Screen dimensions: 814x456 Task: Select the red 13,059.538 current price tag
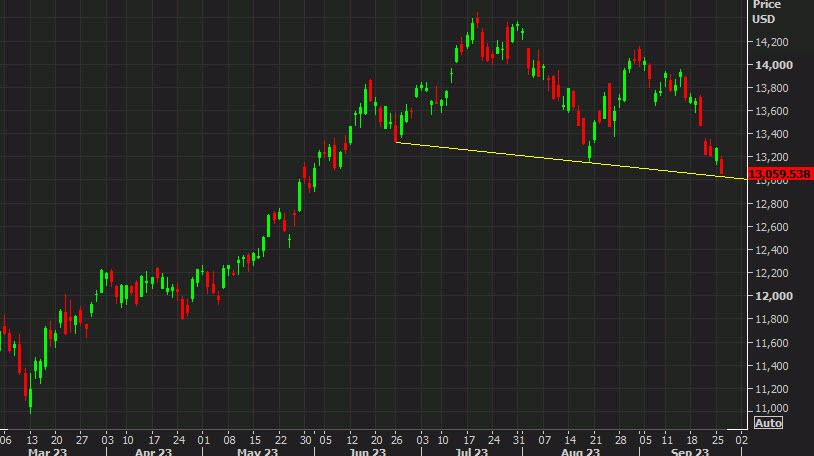coord(780,174)
